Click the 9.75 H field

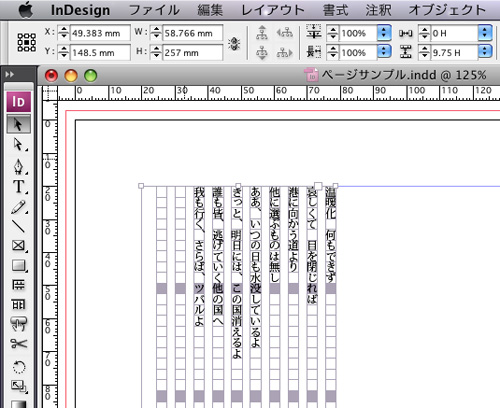454,53
